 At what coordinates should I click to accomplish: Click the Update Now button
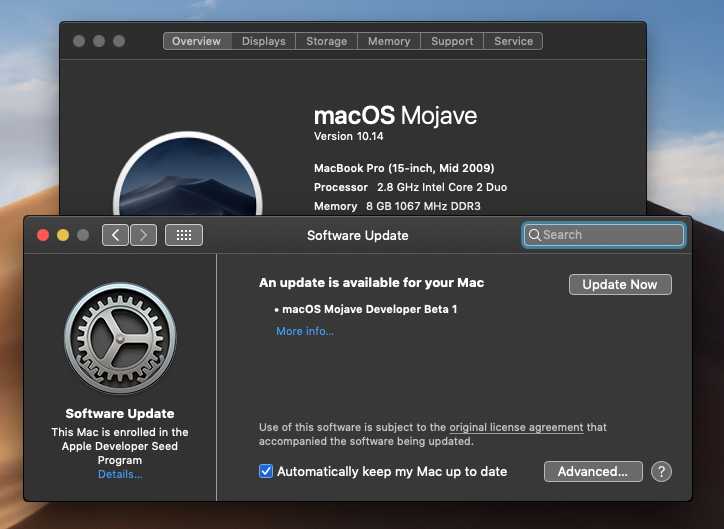pos(620,284)
